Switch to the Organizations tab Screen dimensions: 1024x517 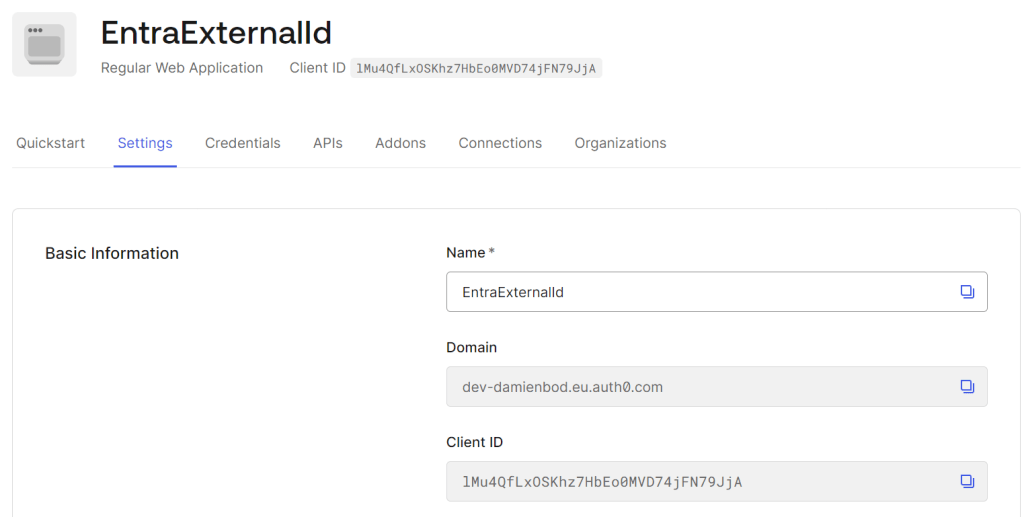tap(620, 143)
